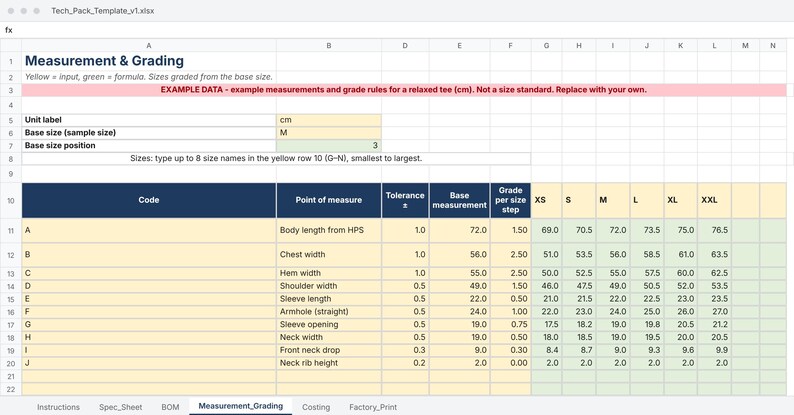Viewport: 794px width, 415px height.
Task: Switch to the Instructions sheet tab
Action: (x=58, y=407)
